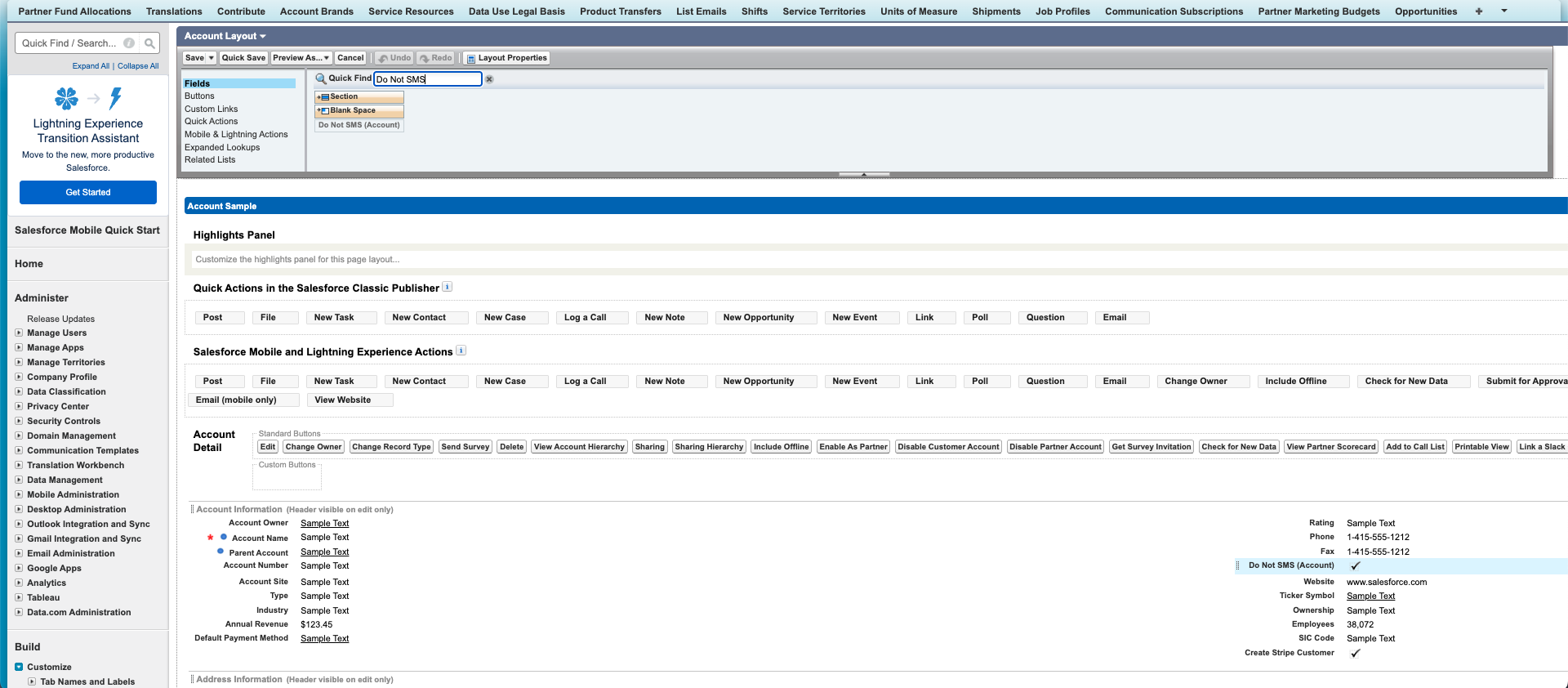Screen dimensions: 1568x688
Task: Expand Security Controls tree node
Action: tap(19, 421)
